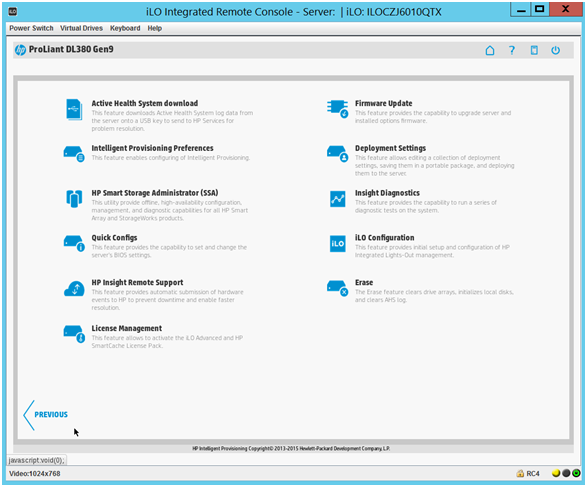
Task: Click the javascript:void(0); status tooltip
Action: [36, 460]
